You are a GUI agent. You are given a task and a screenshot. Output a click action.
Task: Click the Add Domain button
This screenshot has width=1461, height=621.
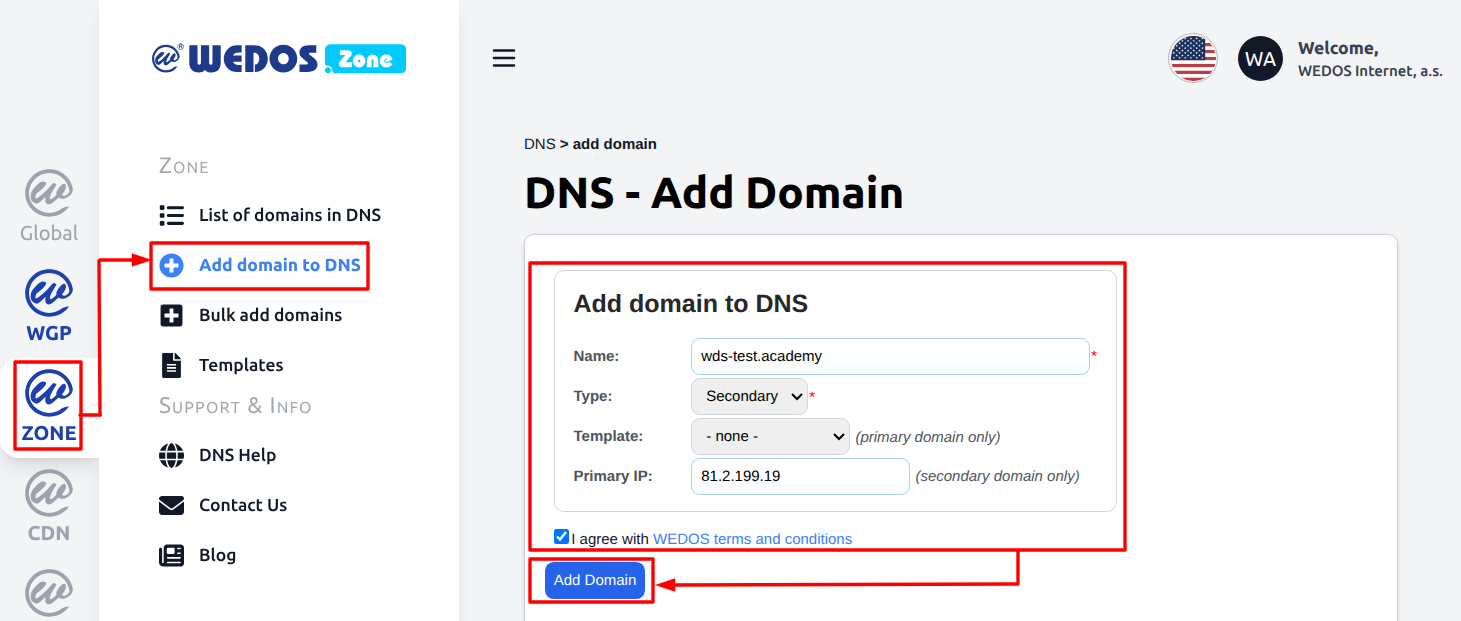click(595, 580)
